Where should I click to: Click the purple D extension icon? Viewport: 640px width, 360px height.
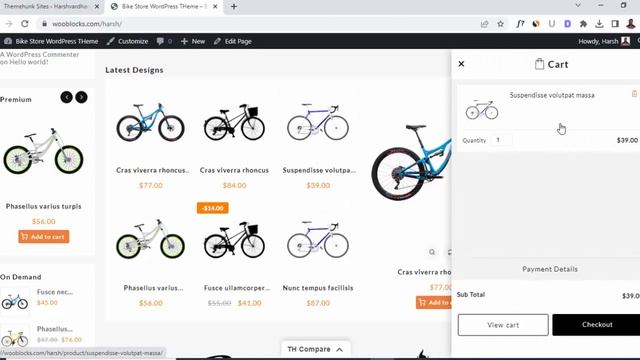pos(567,24)
